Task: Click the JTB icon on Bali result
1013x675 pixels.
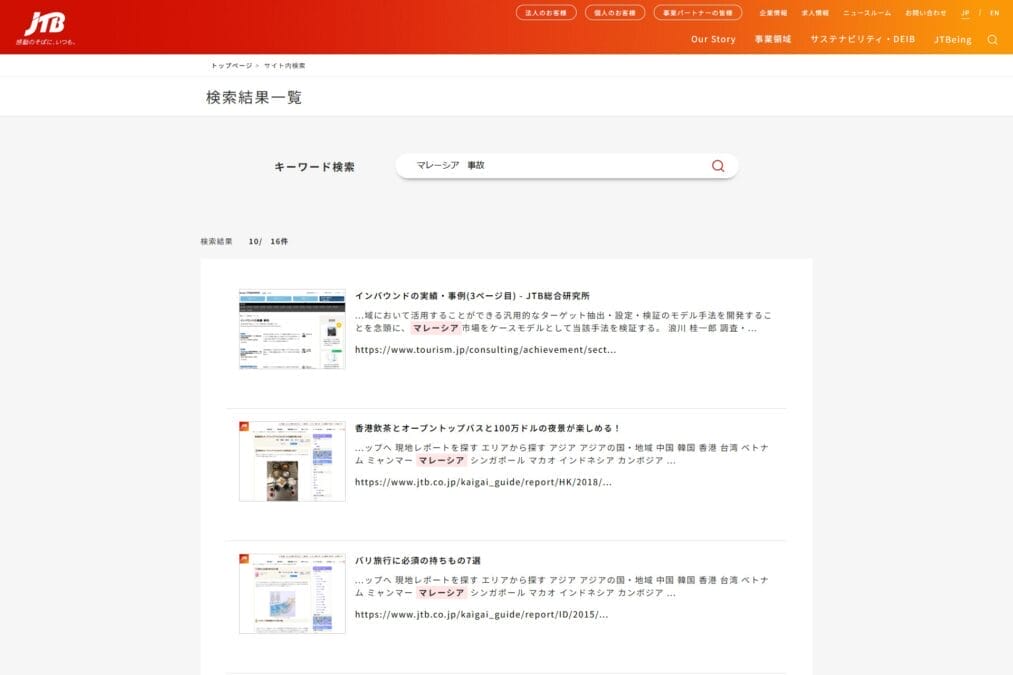Action: click(x=244, y=558)
